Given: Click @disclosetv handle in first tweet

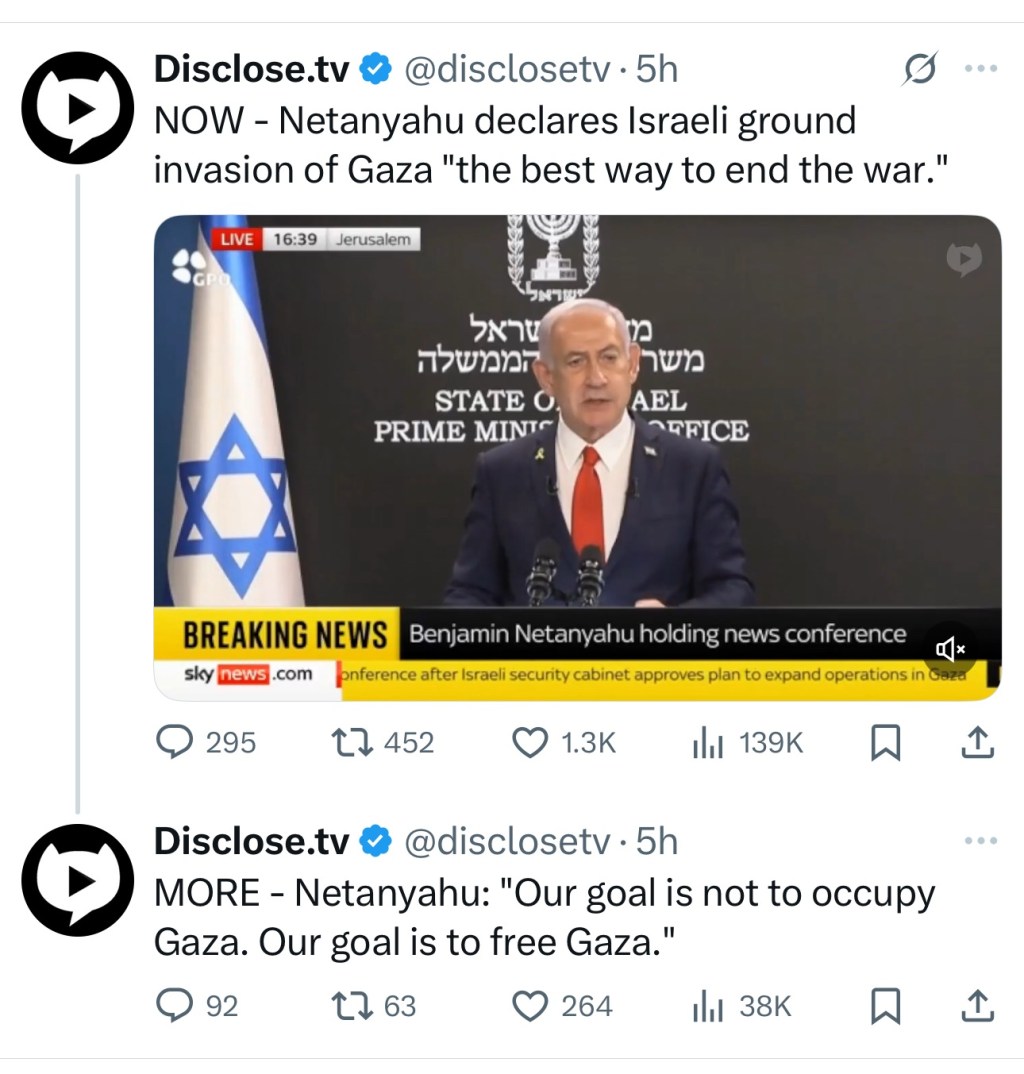Looking at the screenshot, I should (507, 69).
